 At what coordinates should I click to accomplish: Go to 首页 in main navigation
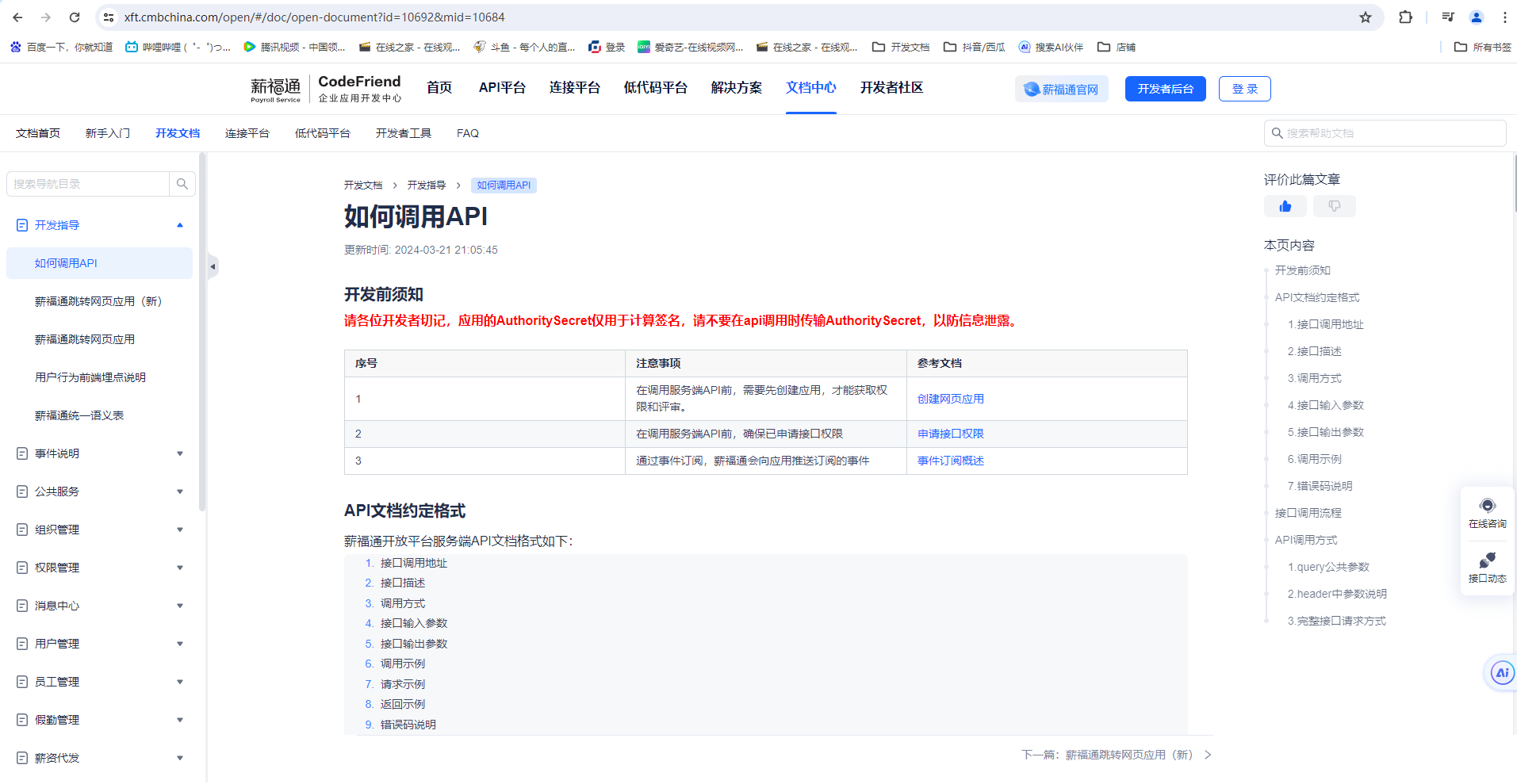(439, 88)
